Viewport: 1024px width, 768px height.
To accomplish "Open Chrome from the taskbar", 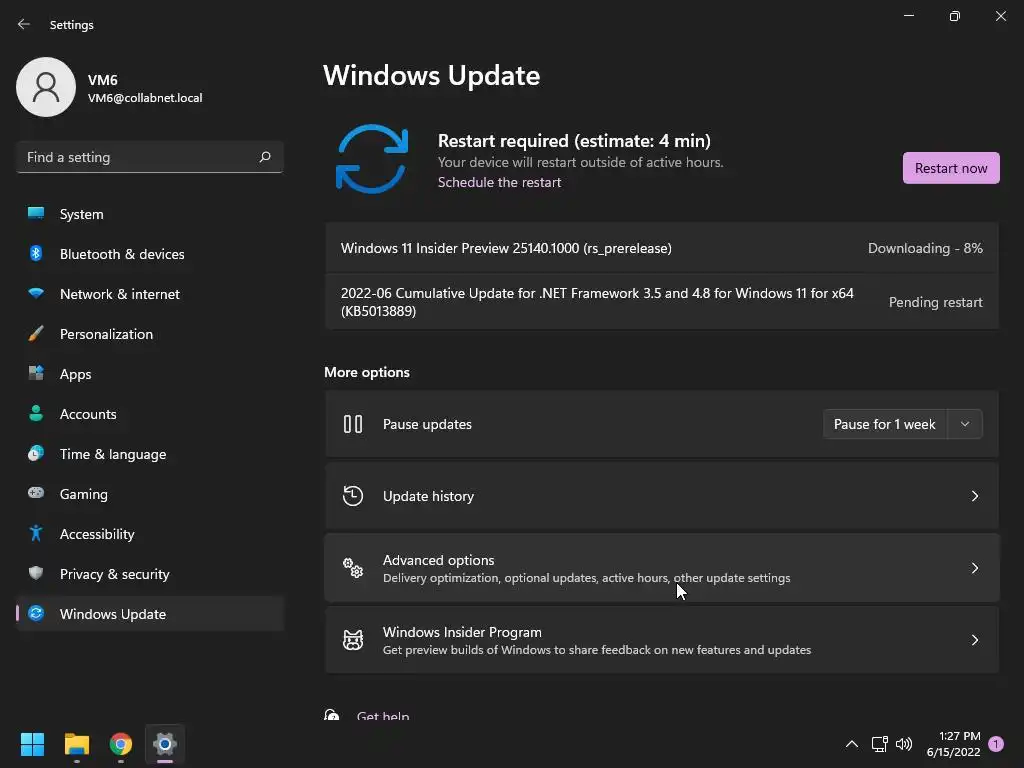I will pyautogui.click(x=121, y=744).
